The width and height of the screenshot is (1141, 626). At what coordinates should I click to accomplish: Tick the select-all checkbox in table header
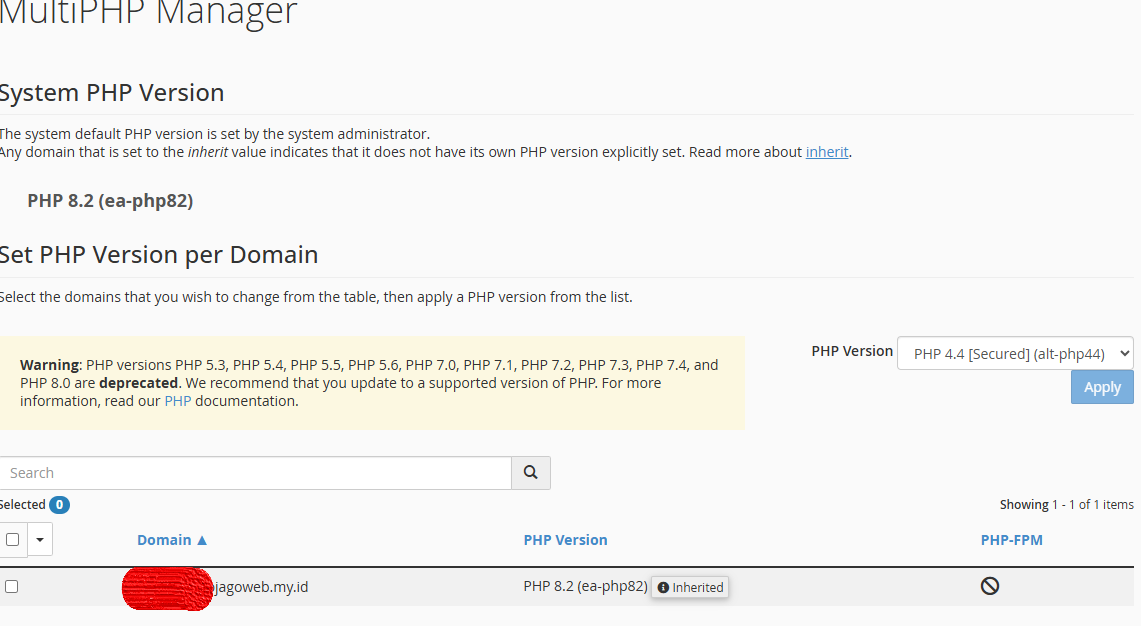(x=12, y=540)
